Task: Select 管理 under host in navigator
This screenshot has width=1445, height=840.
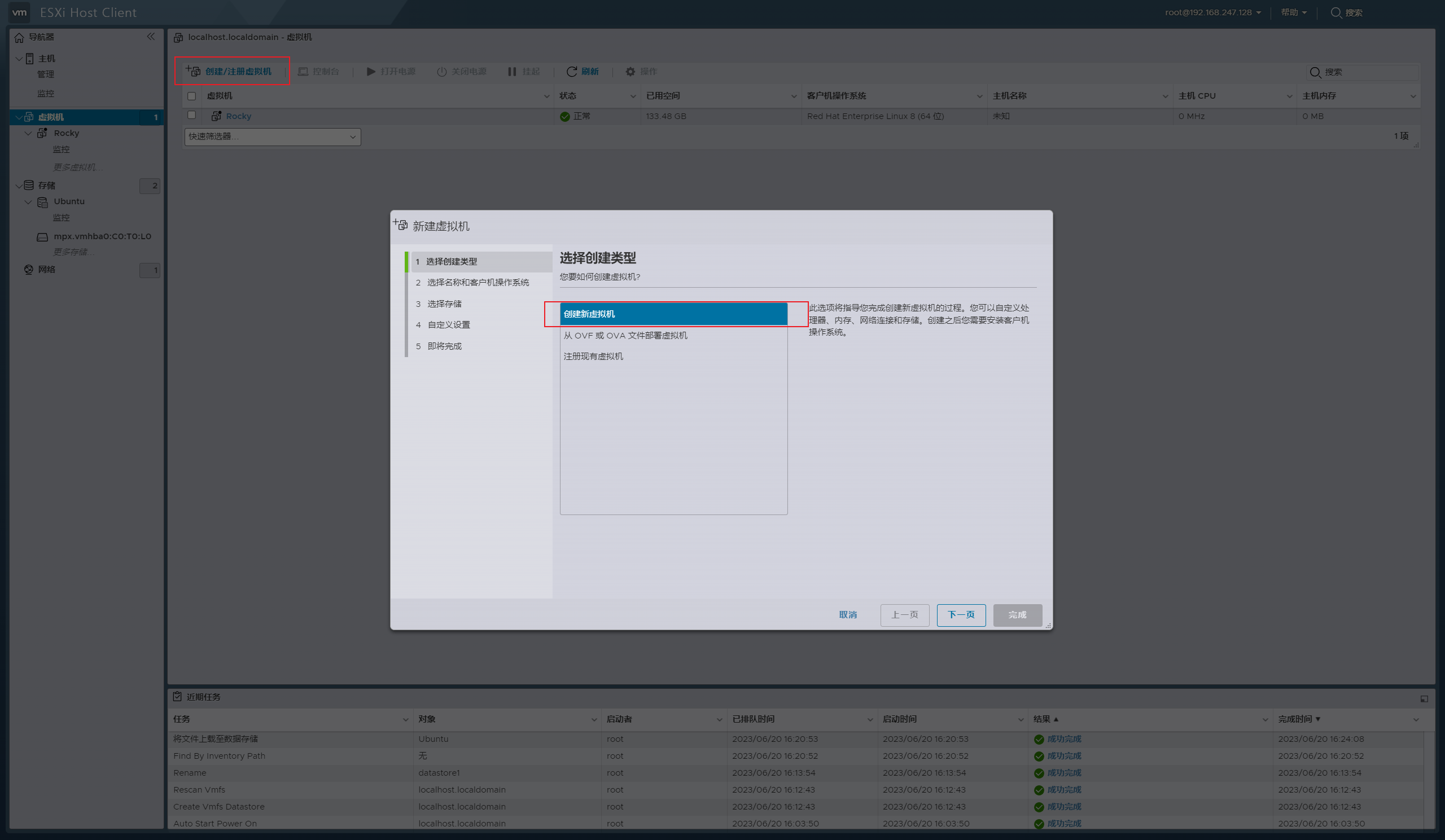Action: tap(46, 74)
